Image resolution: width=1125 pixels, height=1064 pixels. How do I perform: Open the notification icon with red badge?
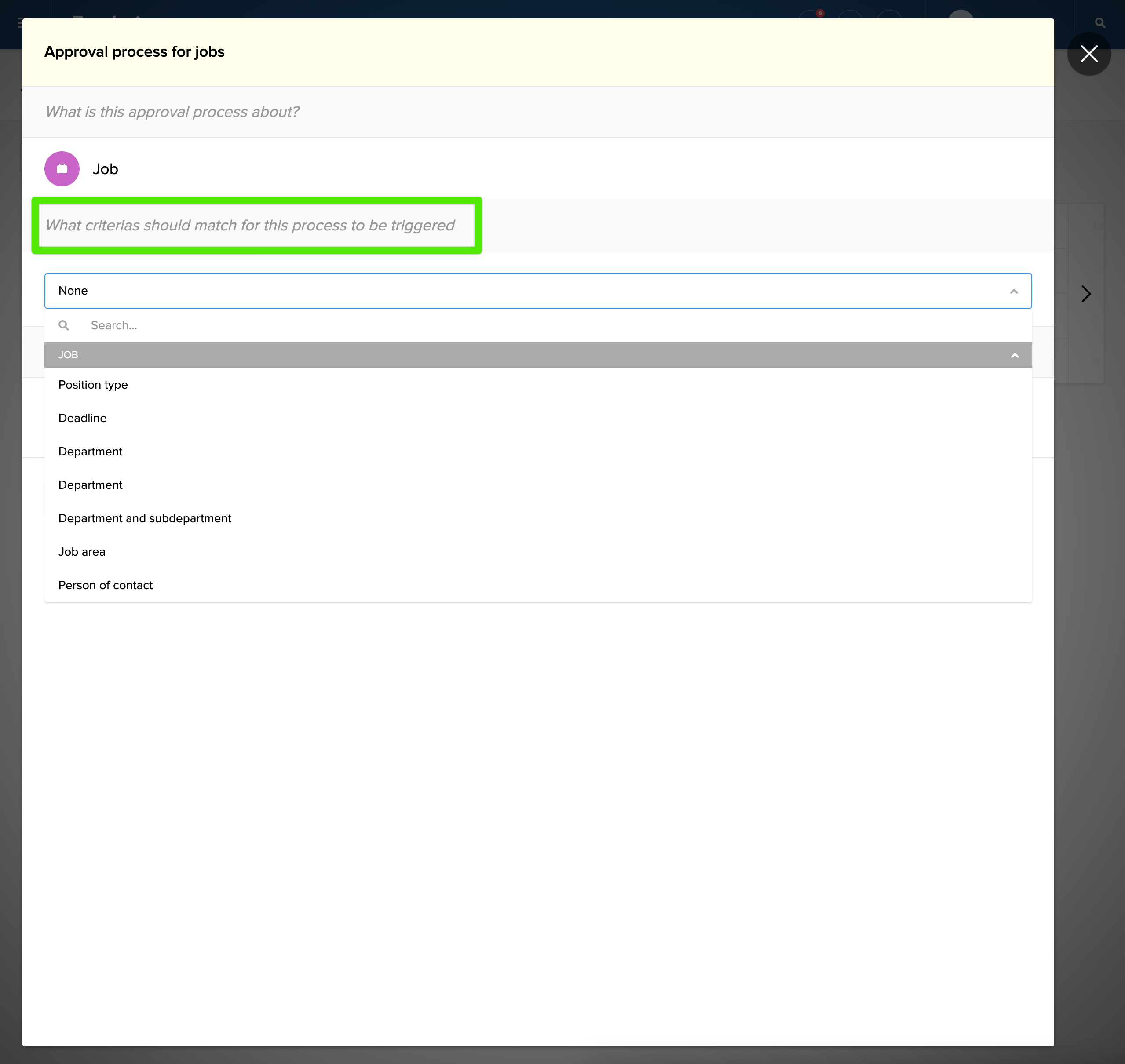pos(810,16)
